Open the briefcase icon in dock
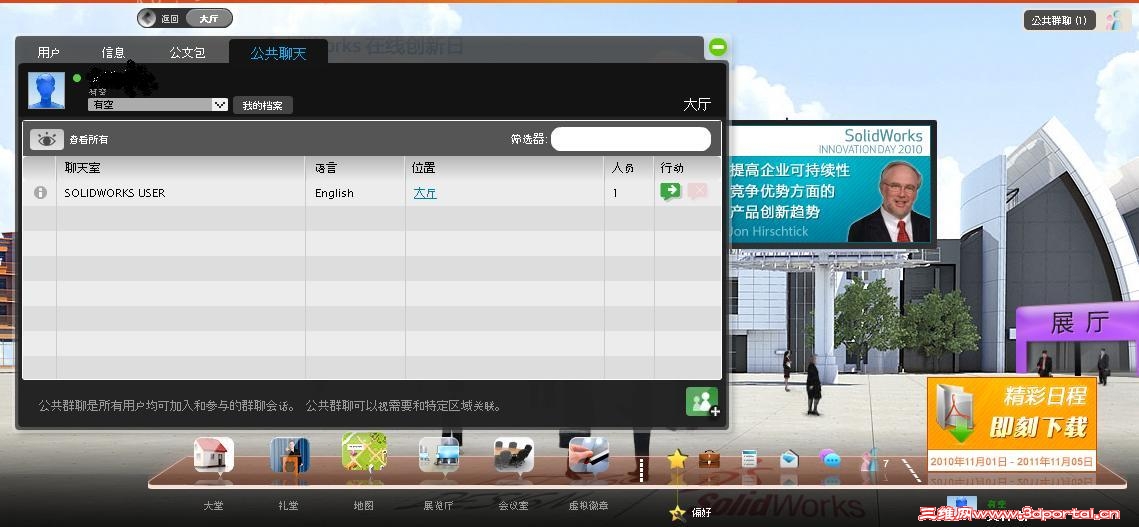1139x527 pixels. tap(709, 459)
